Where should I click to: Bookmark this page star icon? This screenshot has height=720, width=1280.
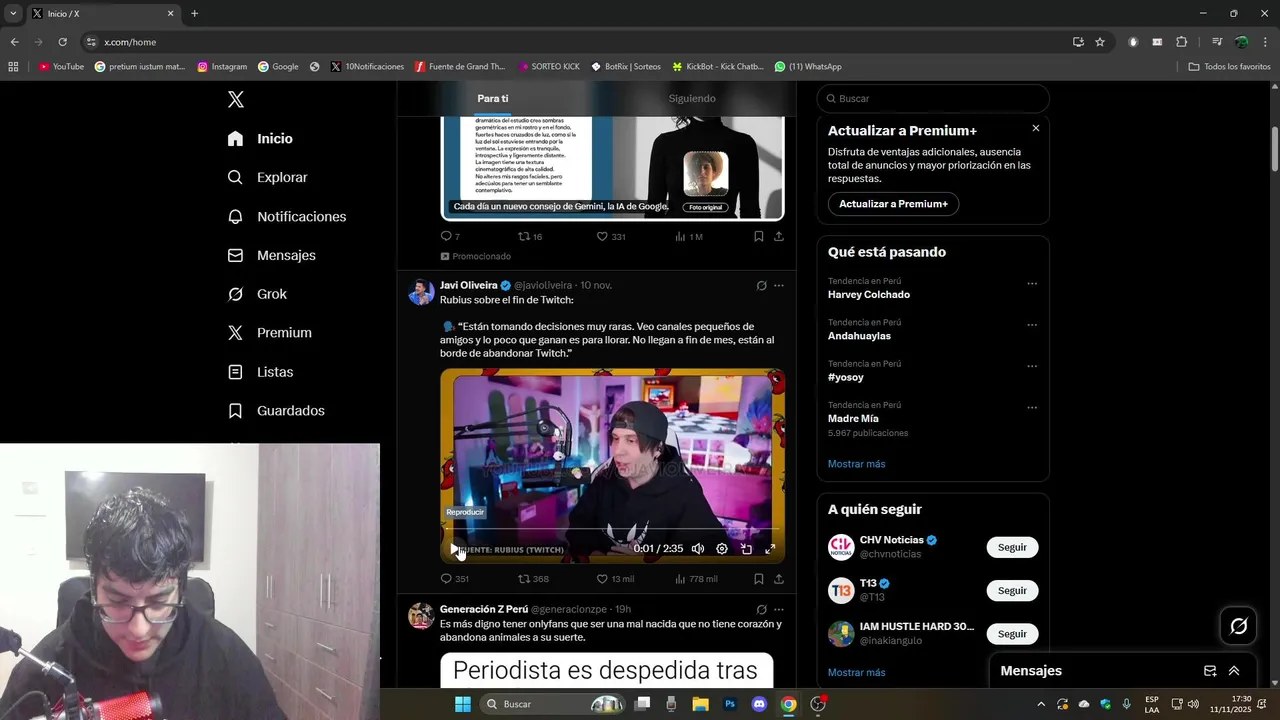click(1100, 42)
